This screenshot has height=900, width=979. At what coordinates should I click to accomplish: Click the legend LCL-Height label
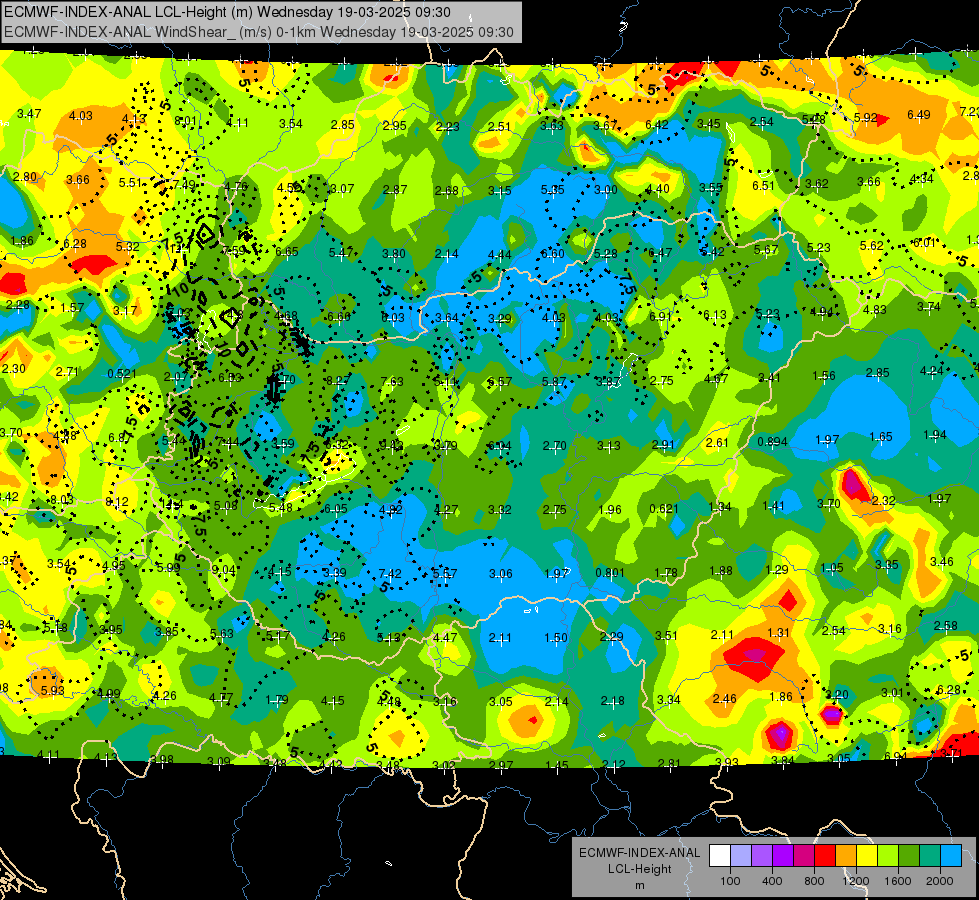tap(640, 869)
